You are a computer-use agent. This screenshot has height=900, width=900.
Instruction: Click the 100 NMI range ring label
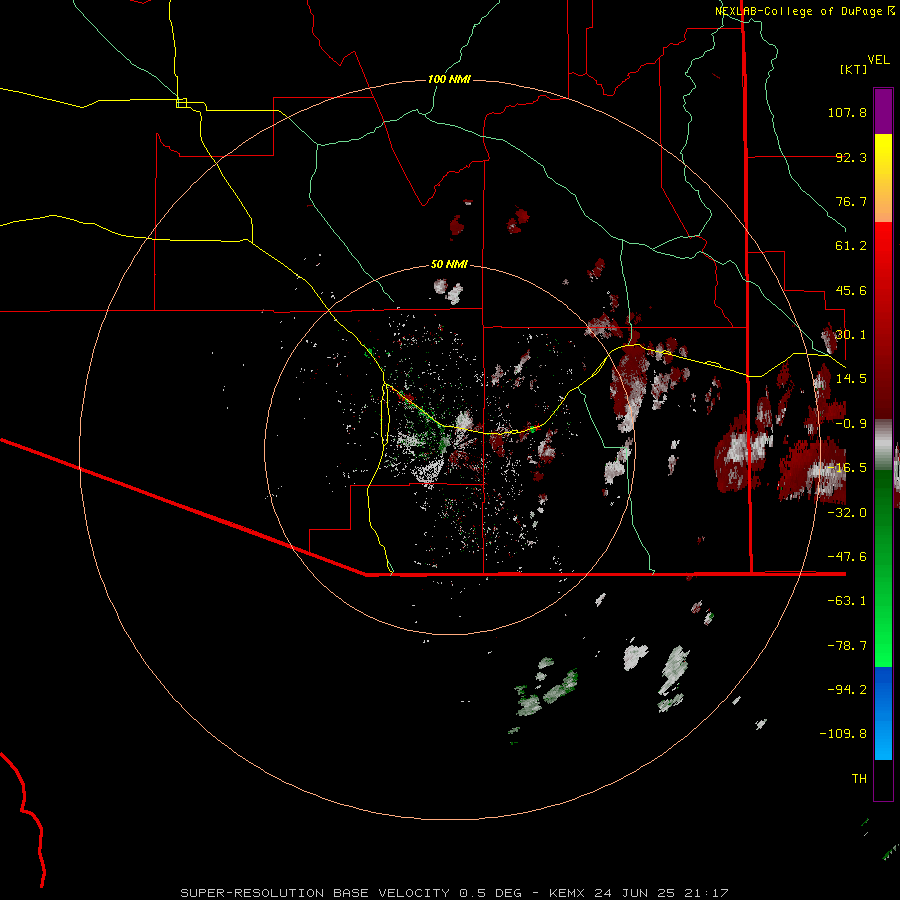coord(449,79)
